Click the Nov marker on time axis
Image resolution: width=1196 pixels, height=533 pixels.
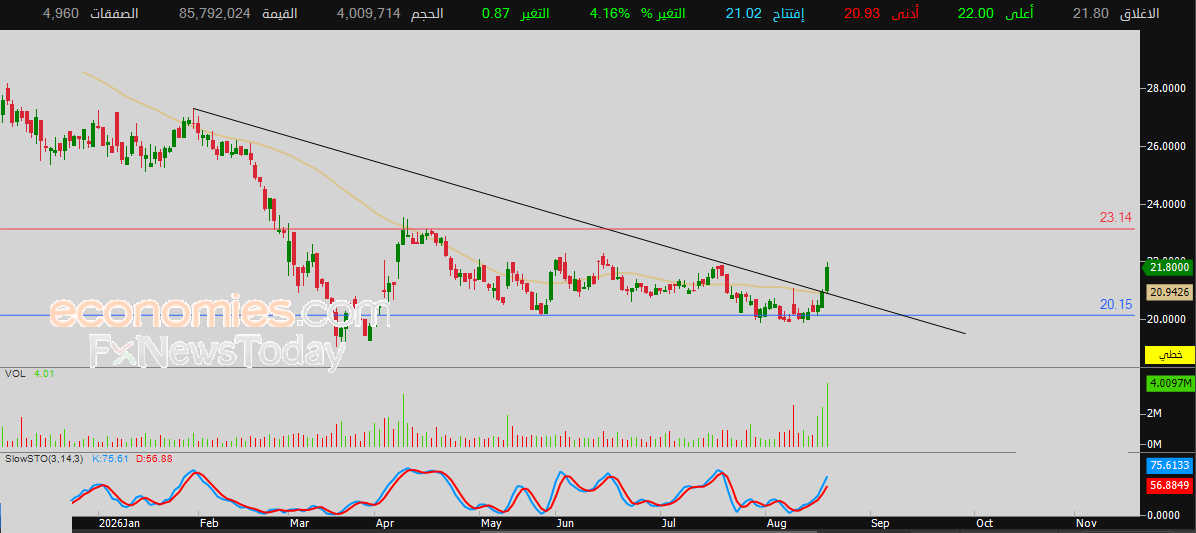click(x=1086, y=524)
